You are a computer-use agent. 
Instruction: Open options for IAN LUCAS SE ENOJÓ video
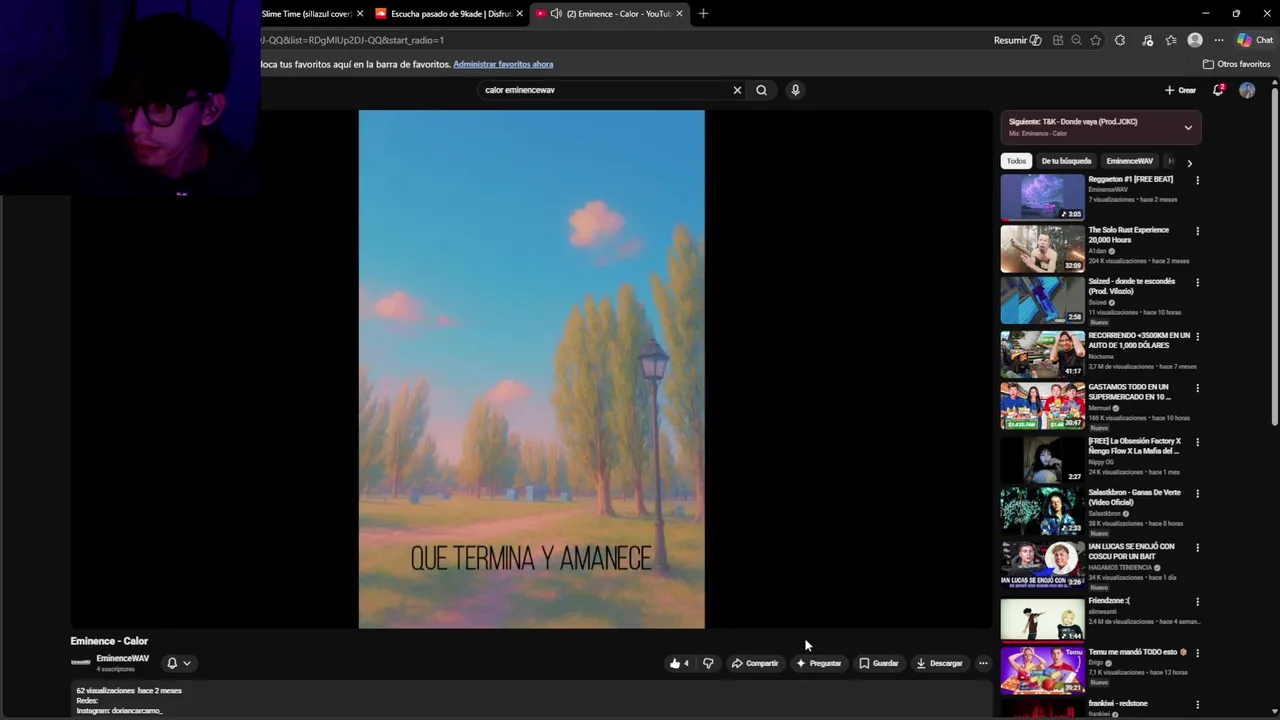point(1197,548)
